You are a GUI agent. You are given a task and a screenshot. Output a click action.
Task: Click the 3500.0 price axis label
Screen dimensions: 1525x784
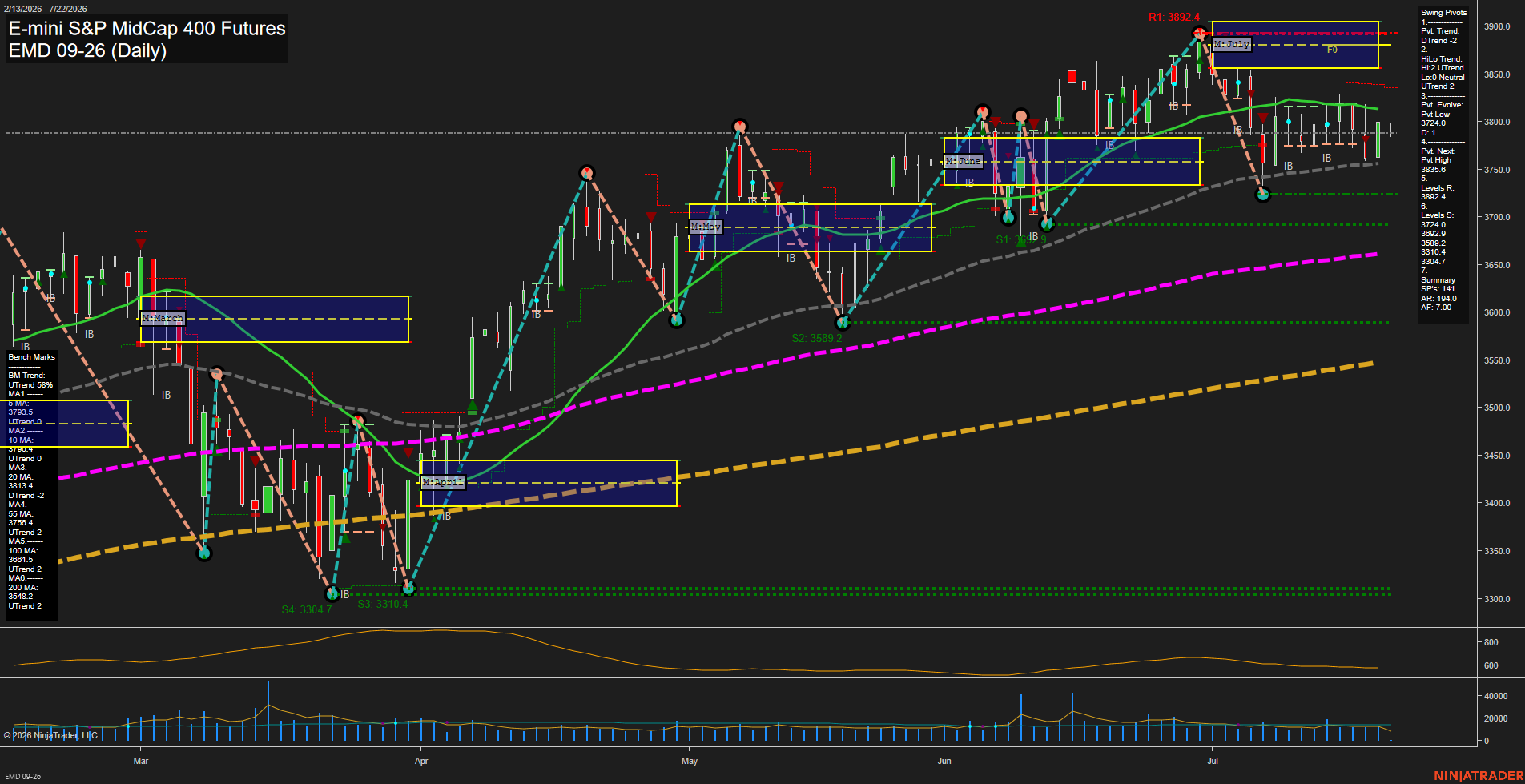tap(1497, 408)
